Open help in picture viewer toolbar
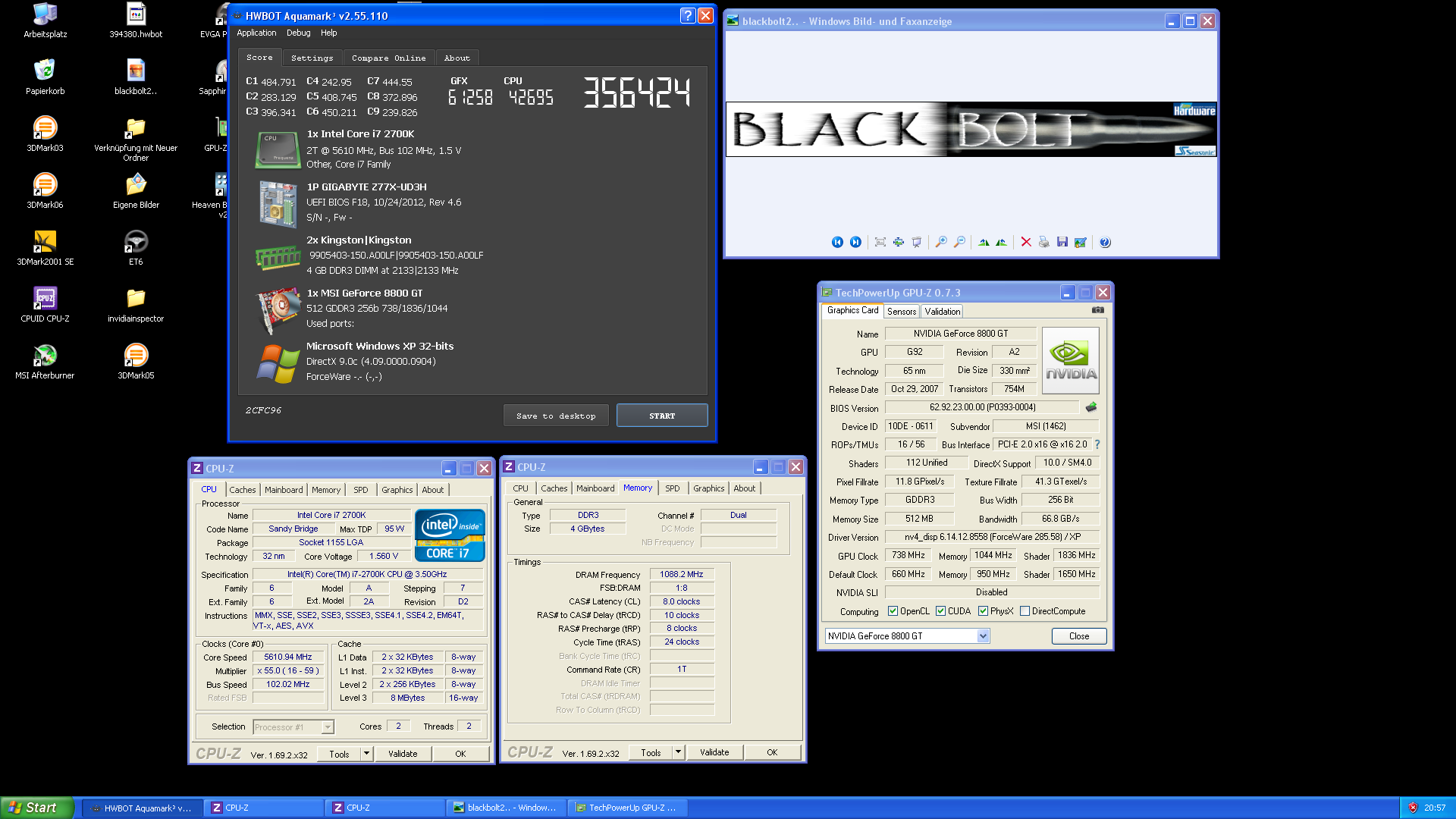The width and height of the screenshot is (1456, 819). pos(1105,242)
